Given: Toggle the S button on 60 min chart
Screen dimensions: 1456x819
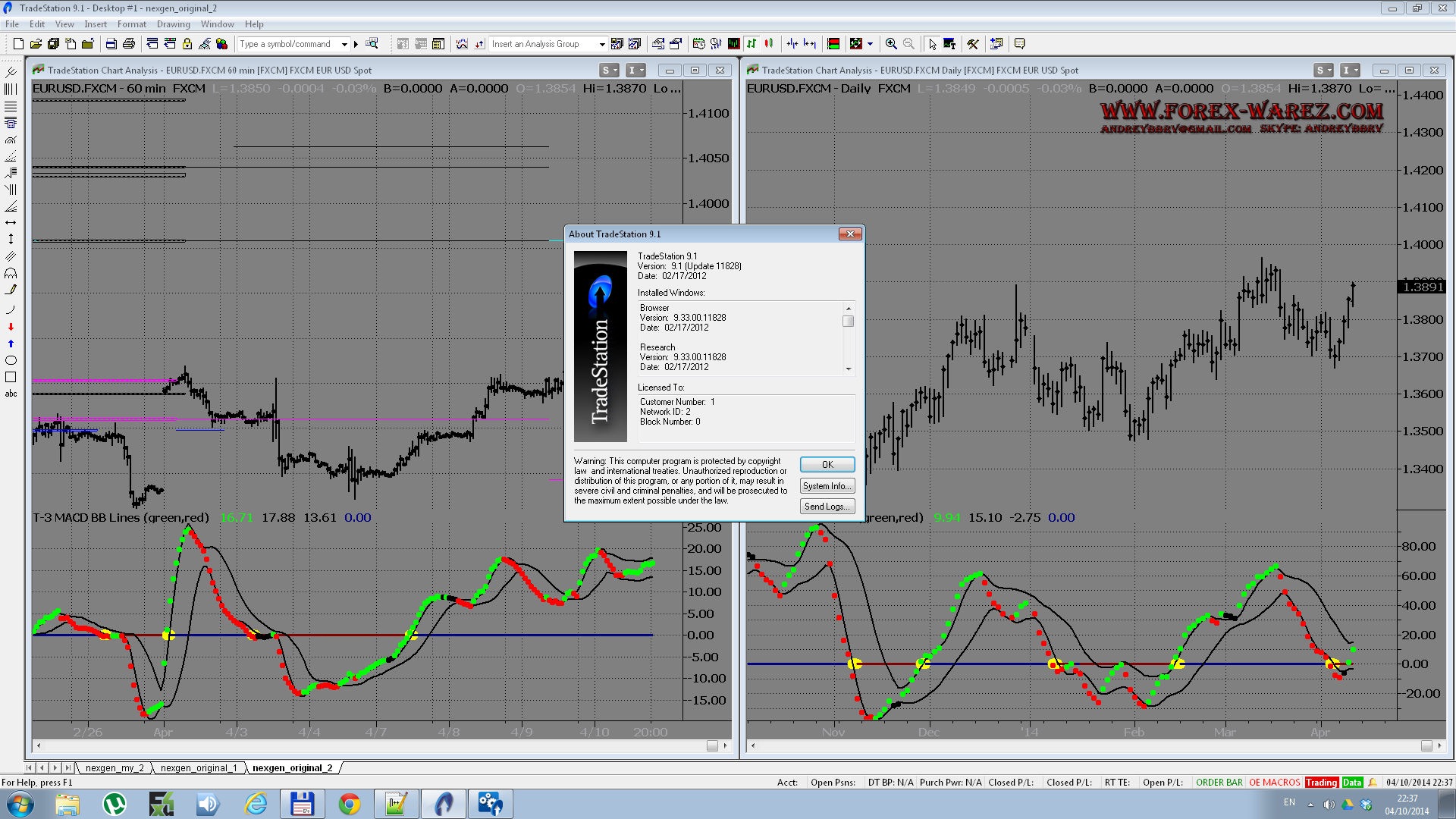Looking at the screenshot, I should coord(605,71).
